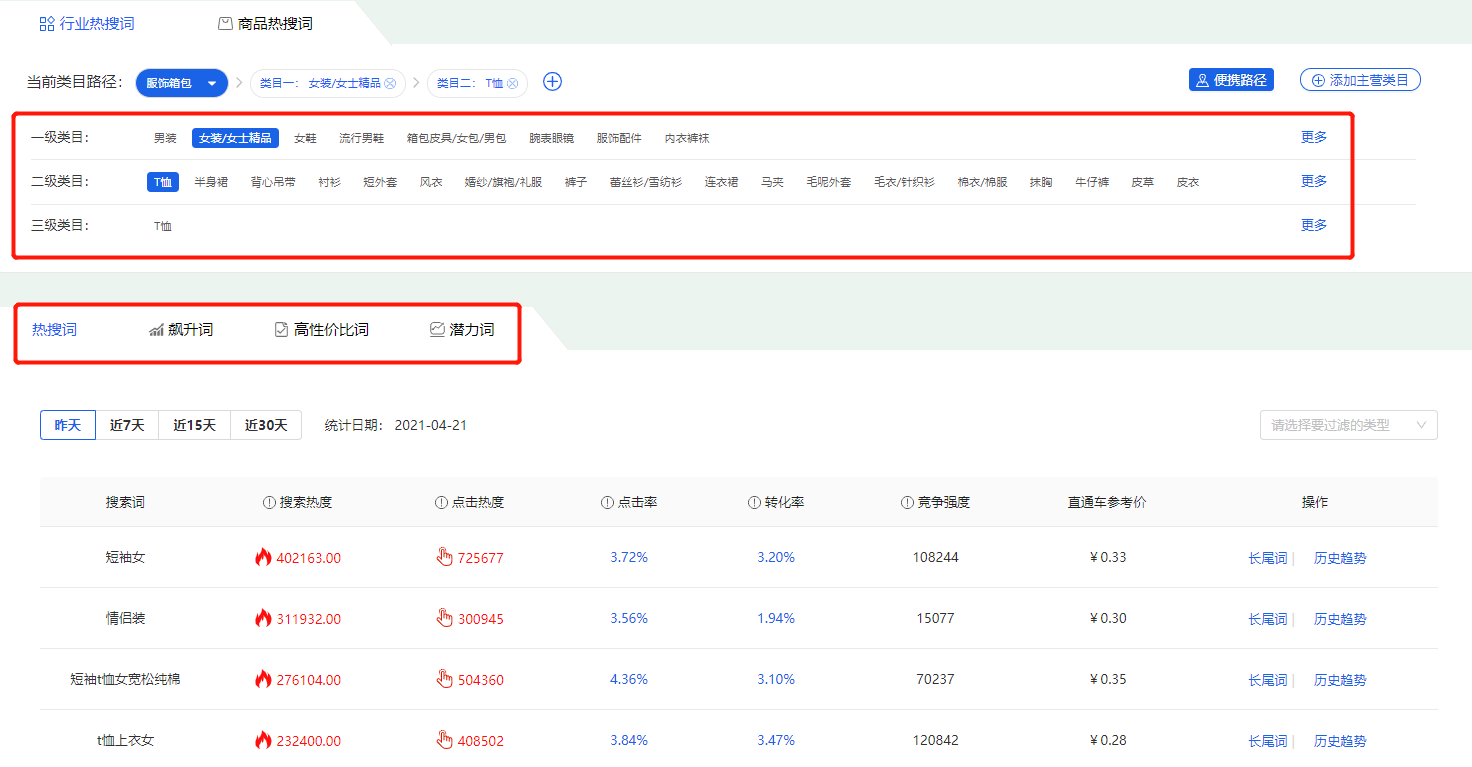The image size is (1472, 767).
Task: Remove the 类目二 T恤 filter tag
Action: point(511,83)
